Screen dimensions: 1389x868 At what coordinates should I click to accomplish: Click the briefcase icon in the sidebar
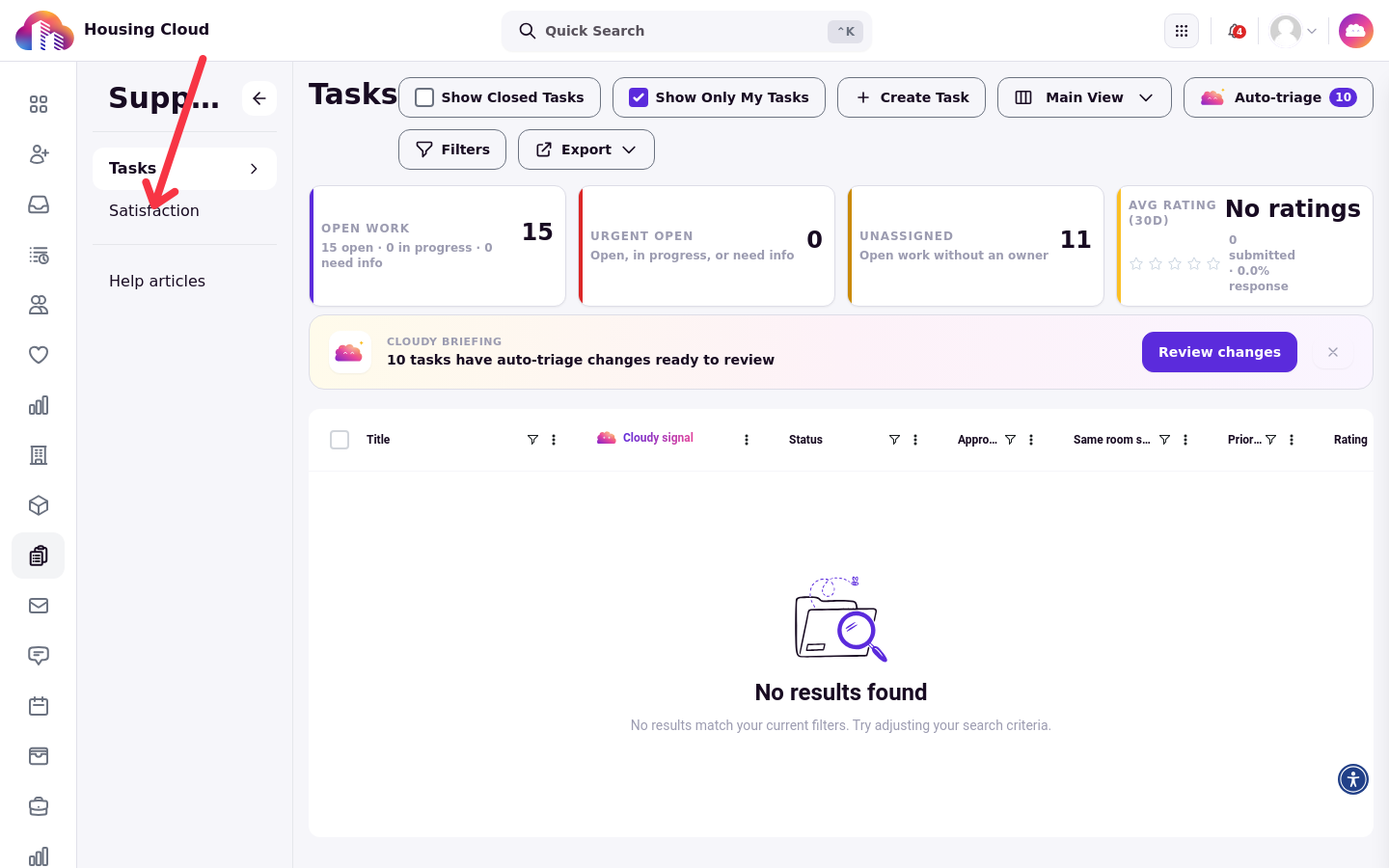[39, 806]
